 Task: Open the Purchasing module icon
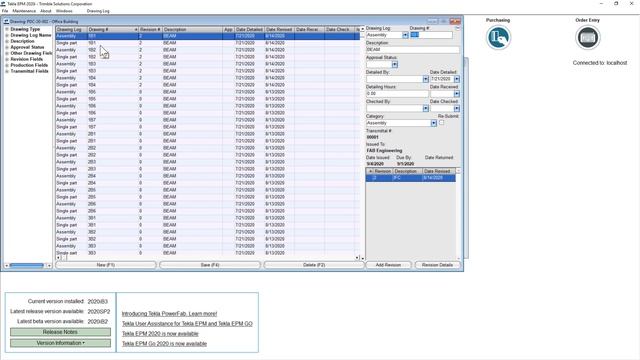click(498, 38)
